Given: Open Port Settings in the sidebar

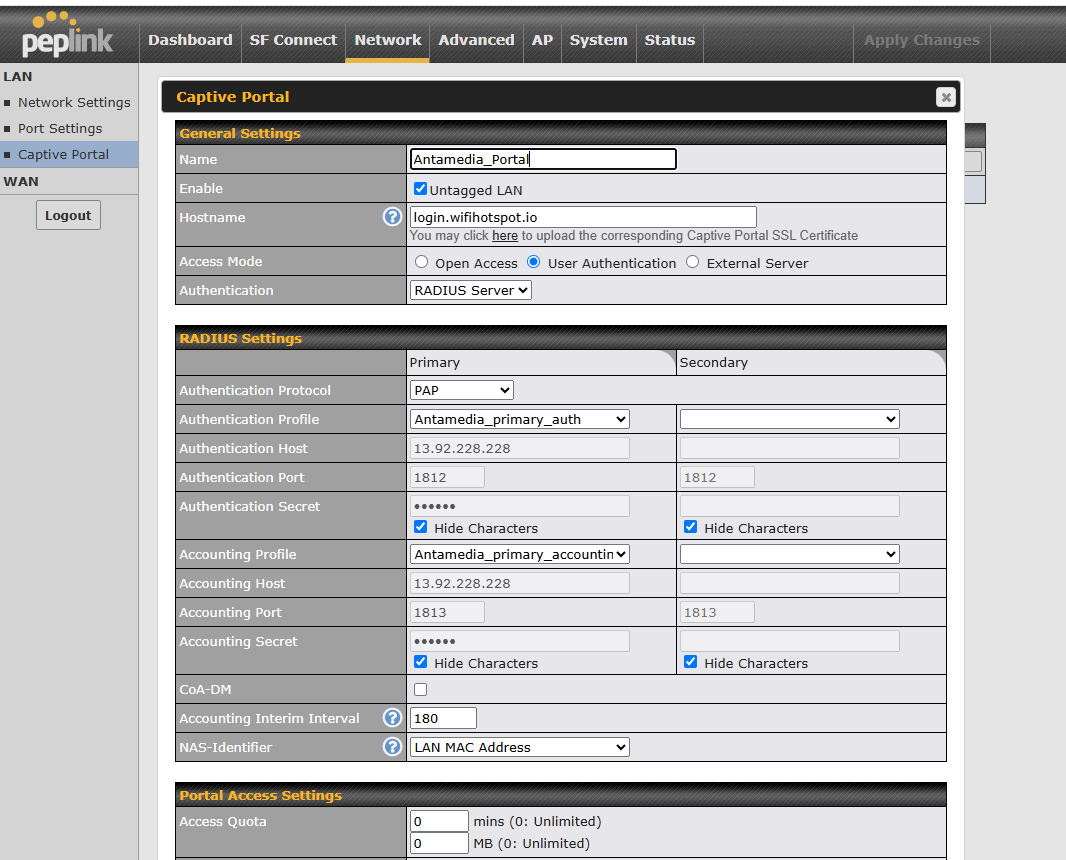Looking at the screenshot, I should pos(60,128).
